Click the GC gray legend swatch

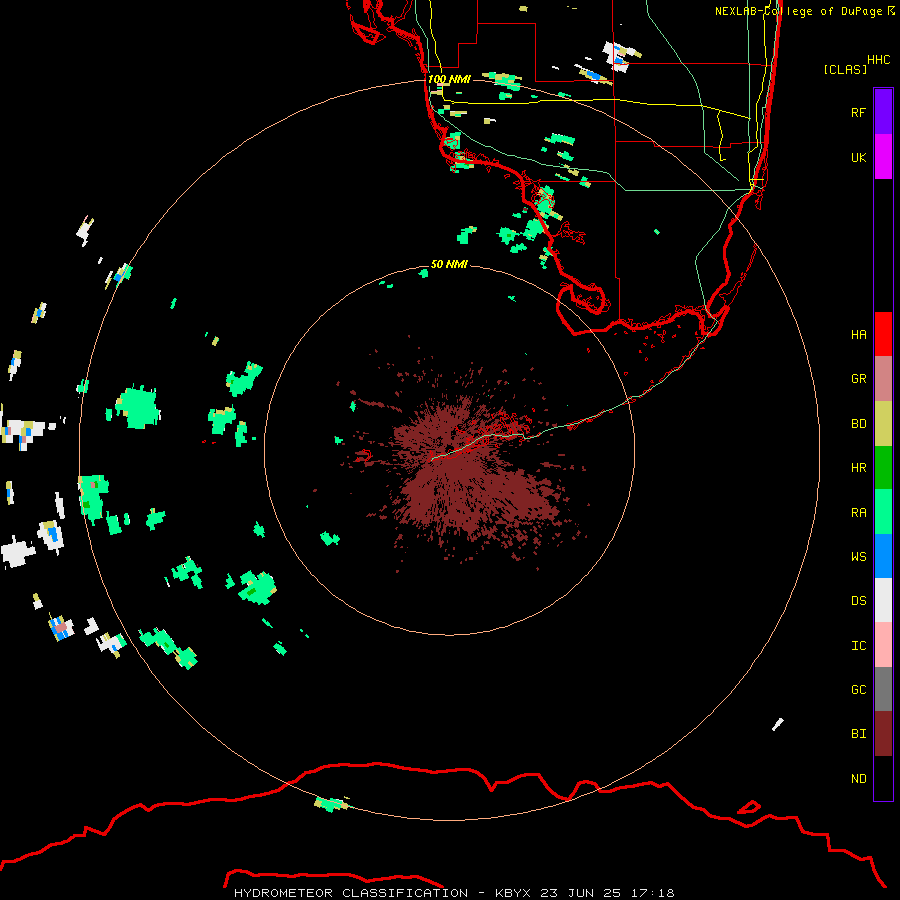tap(883, 689)
